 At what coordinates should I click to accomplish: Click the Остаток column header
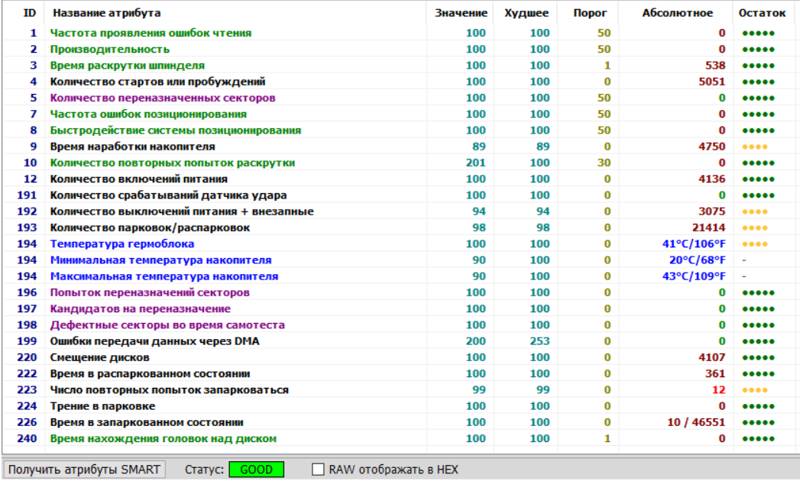coord(762,13)
